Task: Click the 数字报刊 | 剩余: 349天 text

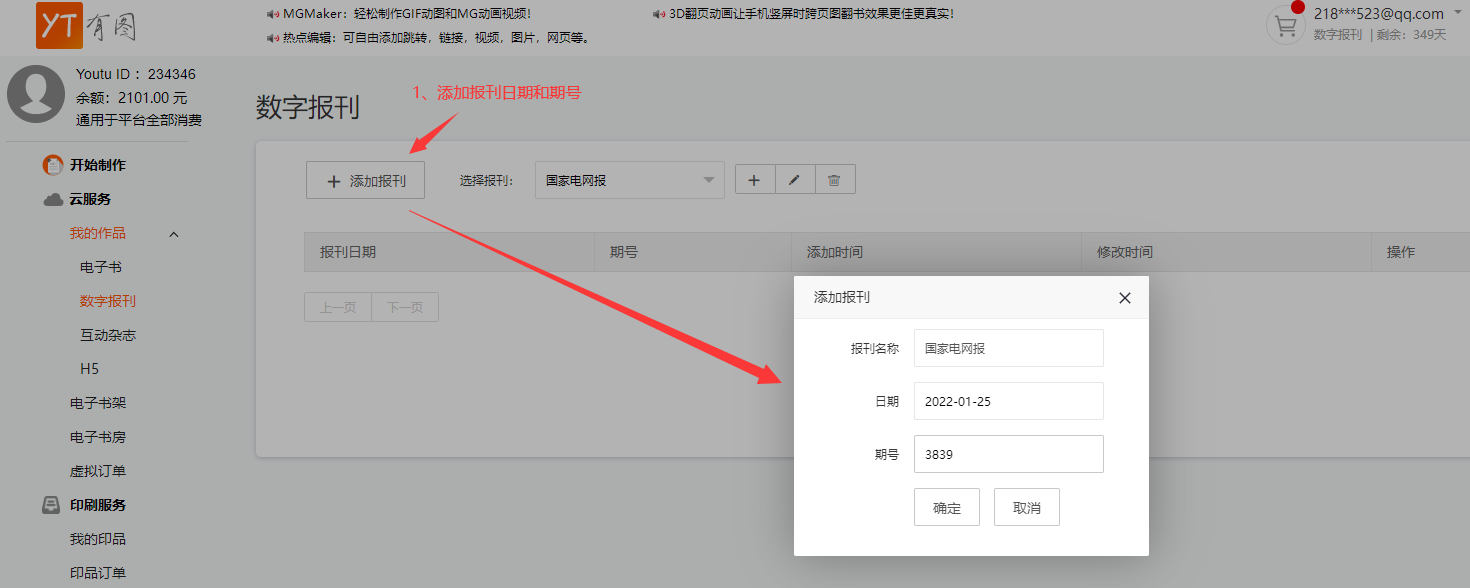Action: pyautogui.click(x=1380, y=35)
